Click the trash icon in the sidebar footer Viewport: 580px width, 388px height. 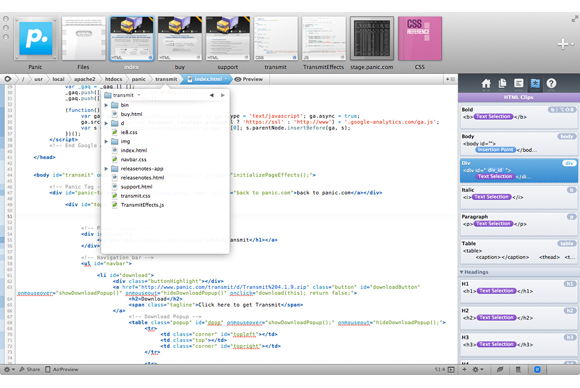(x=518, y=369)
